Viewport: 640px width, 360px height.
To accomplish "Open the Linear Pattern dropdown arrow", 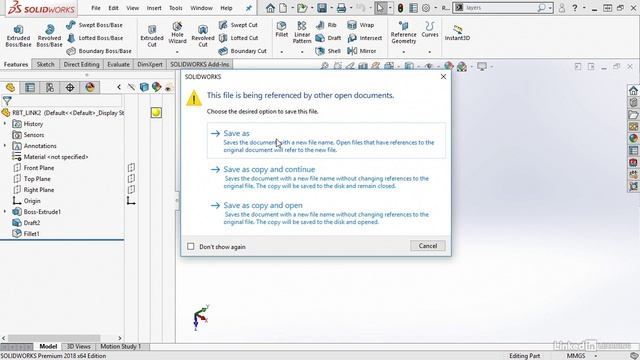I will (x=302, y=52).
